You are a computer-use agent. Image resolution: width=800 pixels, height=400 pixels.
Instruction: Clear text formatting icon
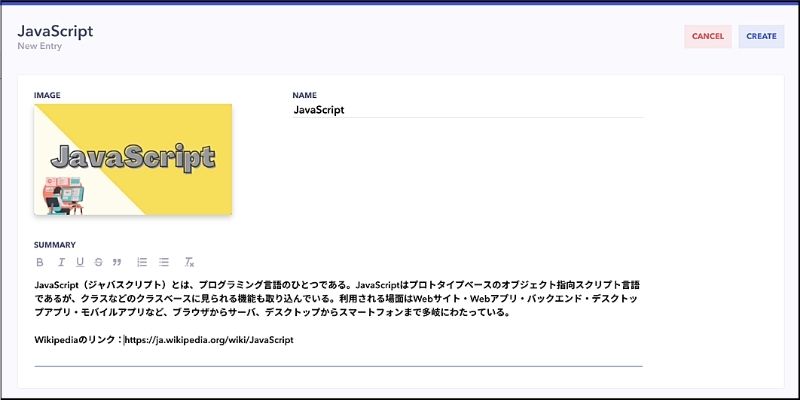[189, 262]
